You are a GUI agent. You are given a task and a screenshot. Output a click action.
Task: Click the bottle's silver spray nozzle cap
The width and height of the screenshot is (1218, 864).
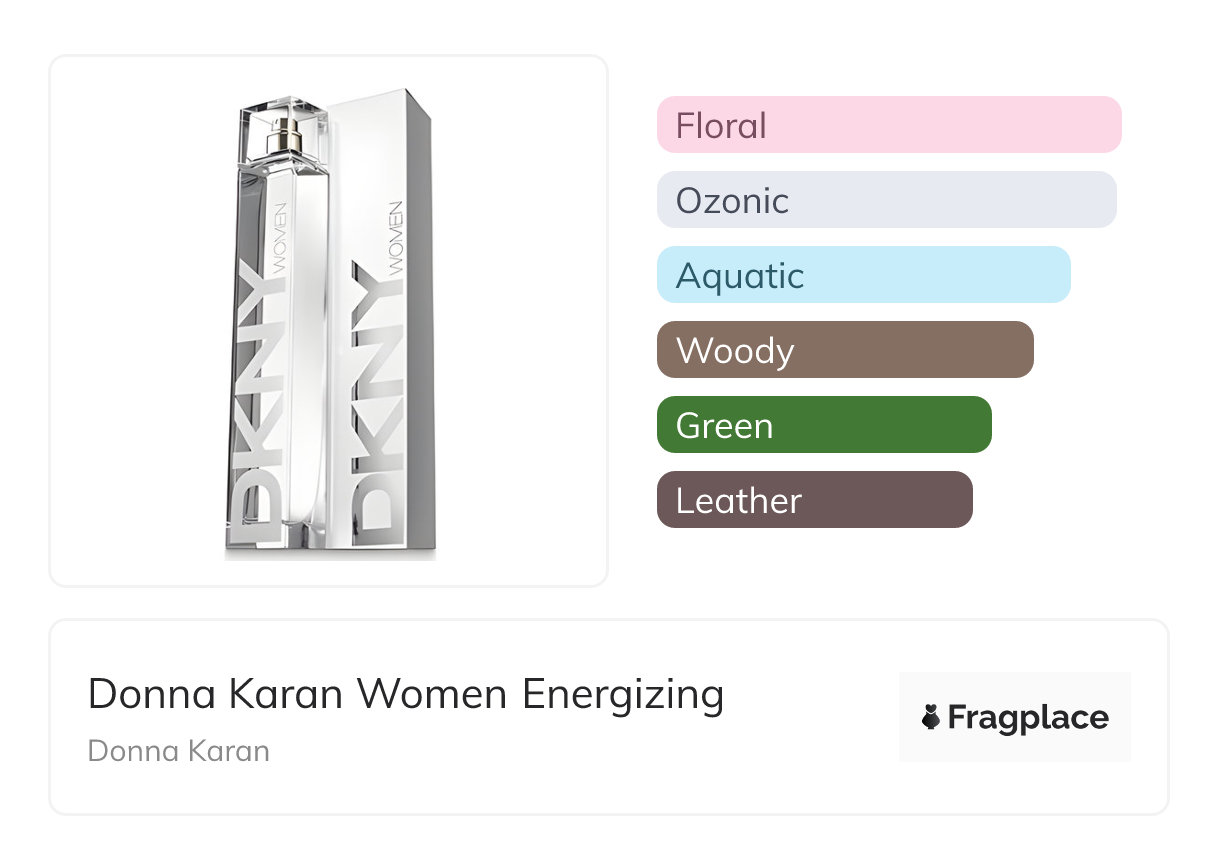click(283, 135)
